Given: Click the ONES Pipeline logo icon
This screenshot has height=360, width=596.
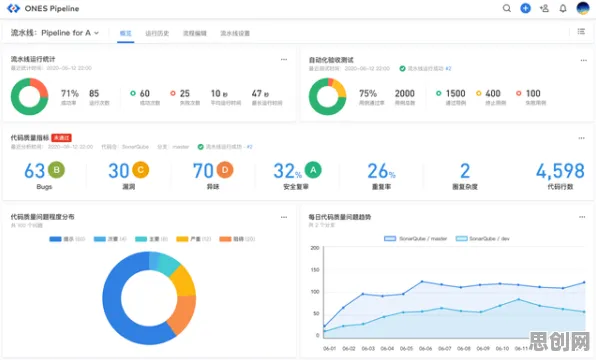Looking at the screenshot, I should click(13, 8).
